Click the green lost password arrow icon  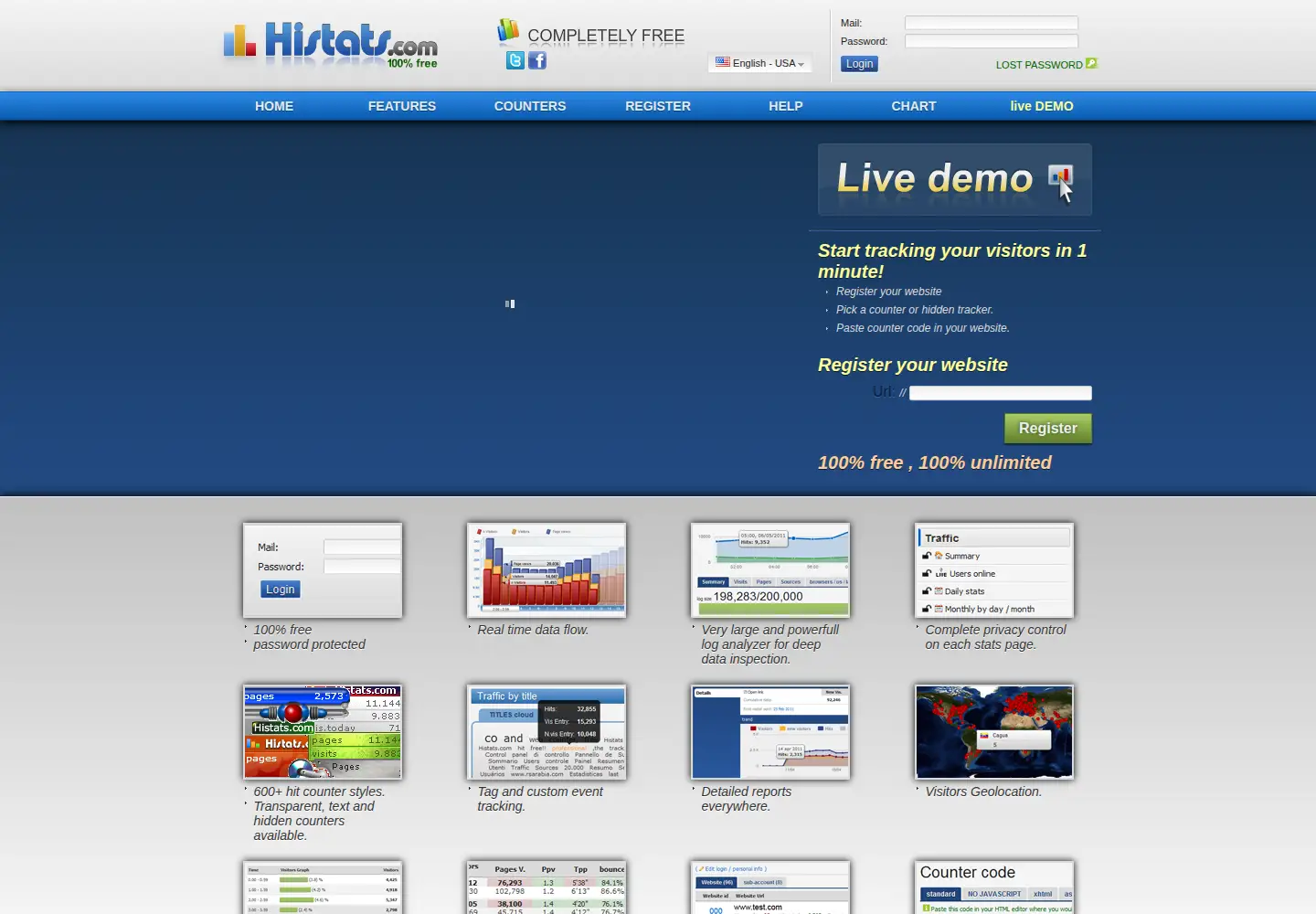click(1091, 64)
